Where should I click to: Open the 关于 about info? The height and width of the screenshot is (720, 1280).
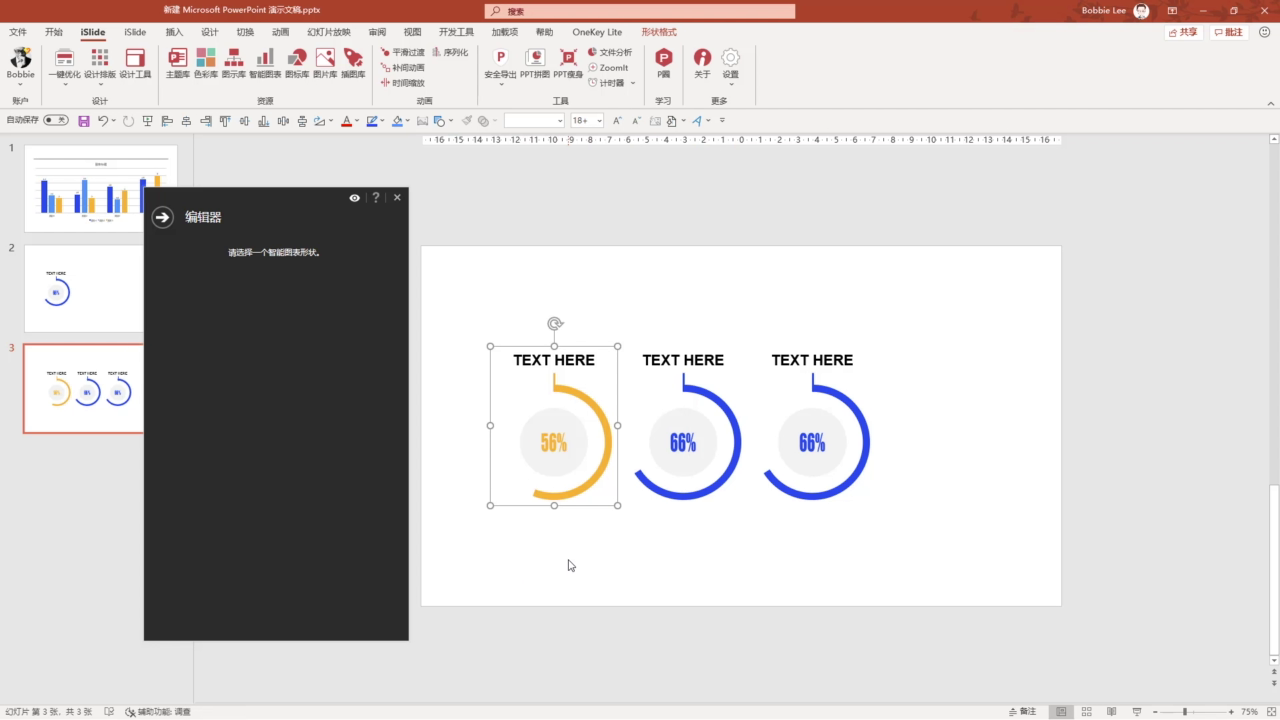click(x=702, y=63)
